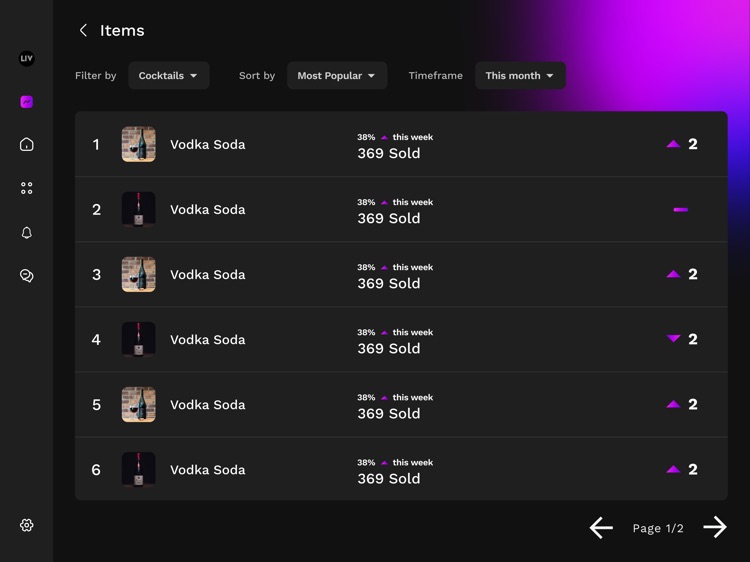Open the Cocktails filter dropdown

[168, 76]
